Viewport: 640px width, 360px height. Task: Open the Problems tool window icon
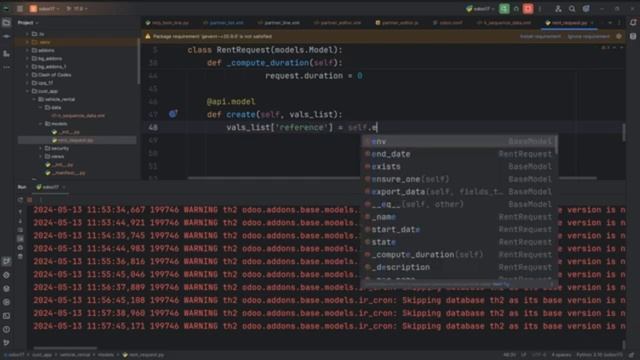(6, 329)
